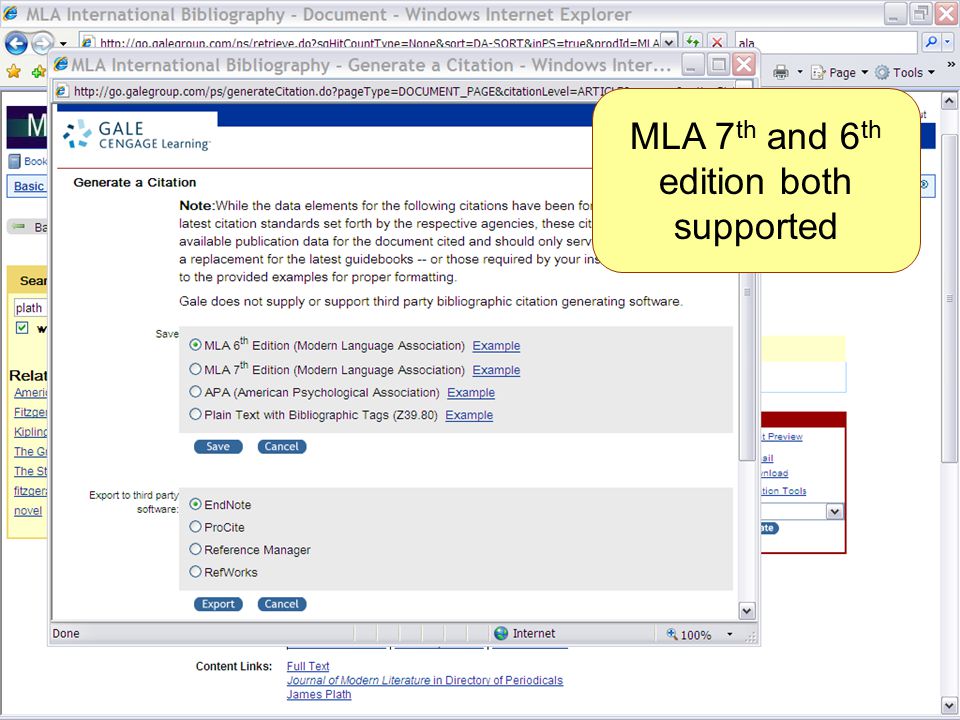The width and height of the screenshot is (960, 720).
Task: Choose Plain Text with Bibliographic Tags option
Action: [x=195, y=414]
